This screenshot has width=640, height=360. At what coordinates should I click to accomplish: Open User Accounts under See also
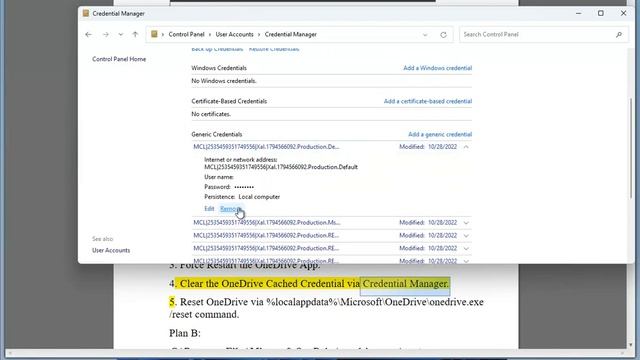[111, 250]
